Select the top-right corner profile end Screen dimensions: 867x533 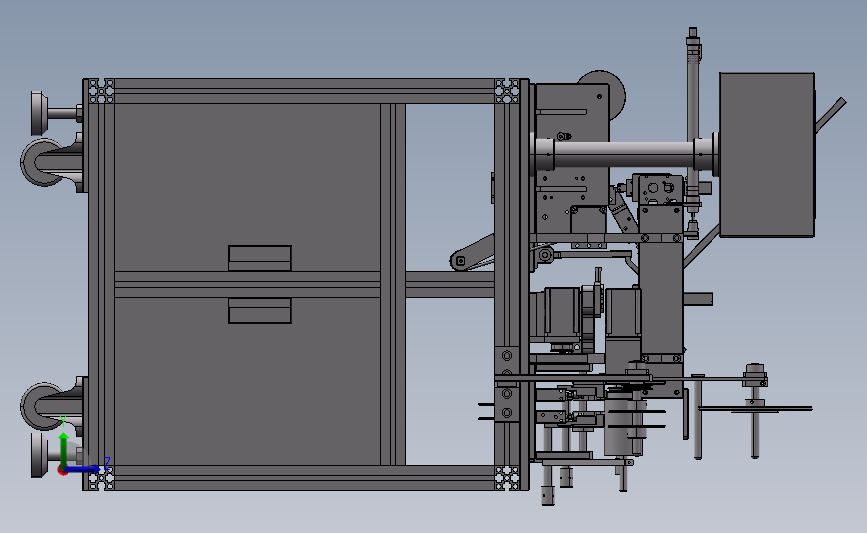pos(507,91)
